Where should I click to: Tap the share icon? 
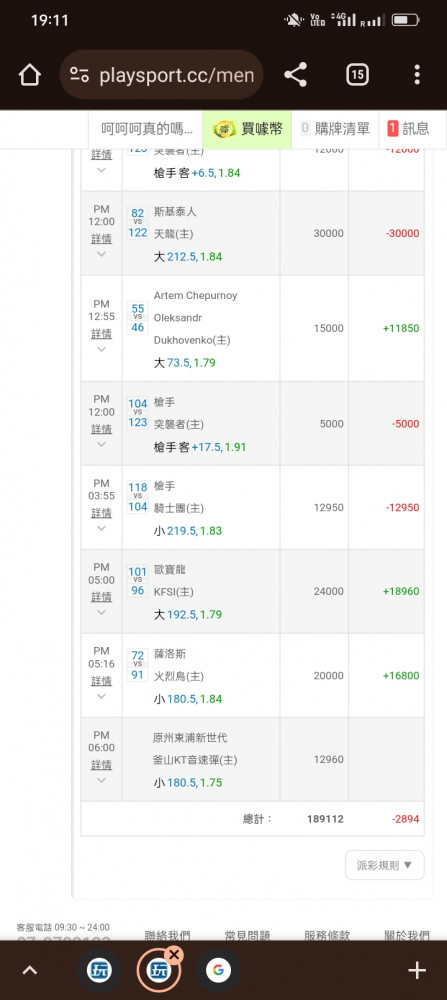point(295,75)
